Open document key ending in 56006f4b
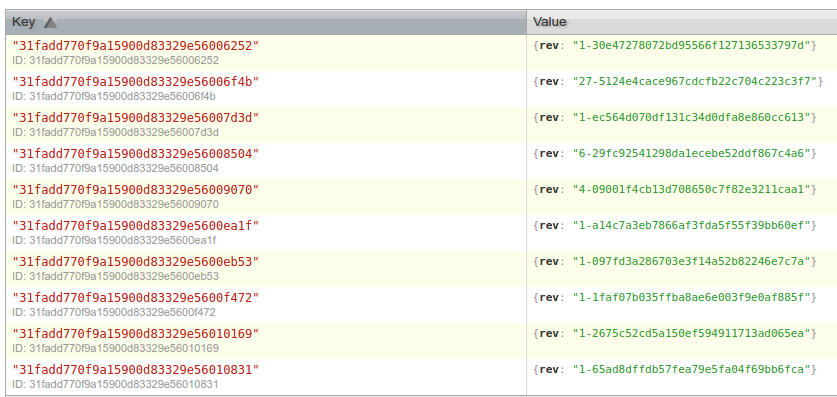 click(136, 82)
